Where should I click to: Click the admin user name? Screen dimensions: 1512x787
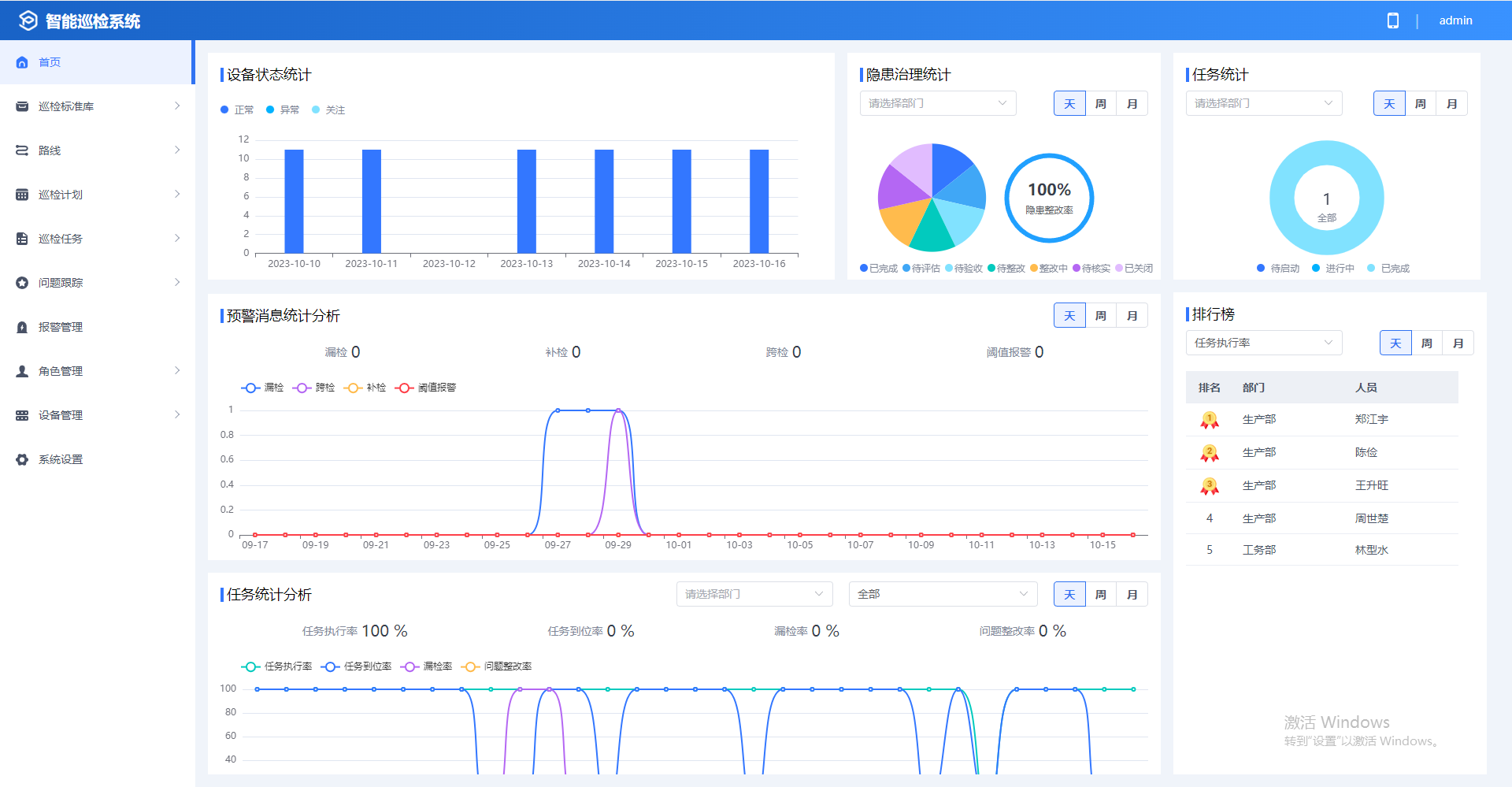tap(1455, 20)
